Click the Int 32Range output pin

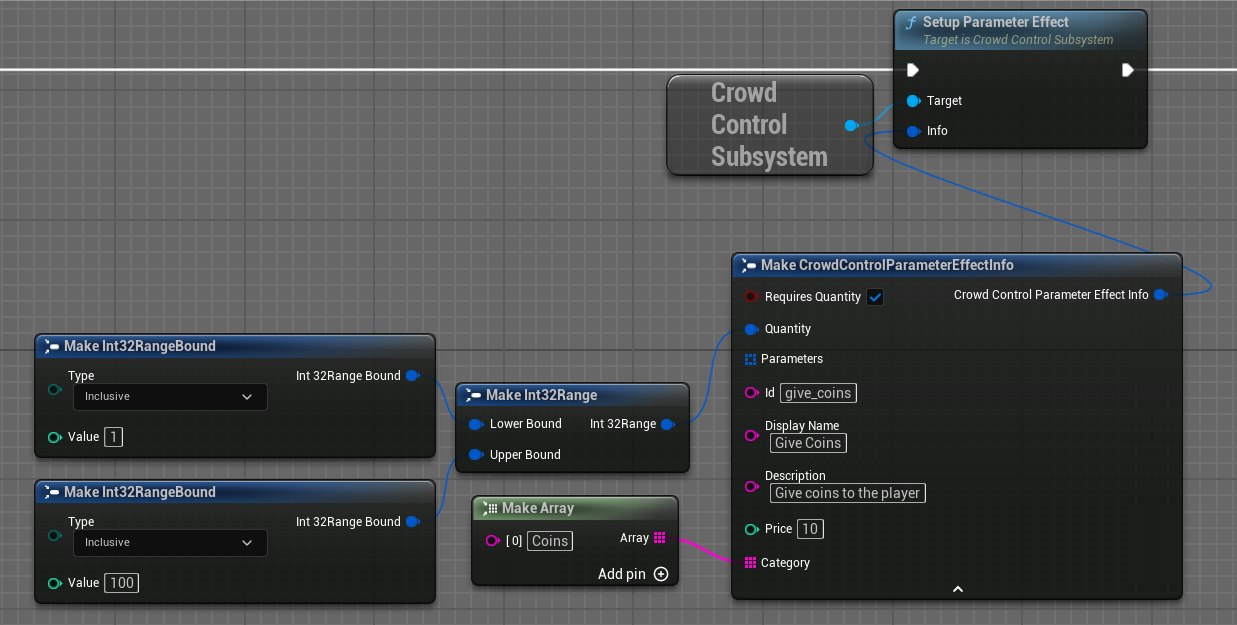pyautogui.click(x=668, y=424)
